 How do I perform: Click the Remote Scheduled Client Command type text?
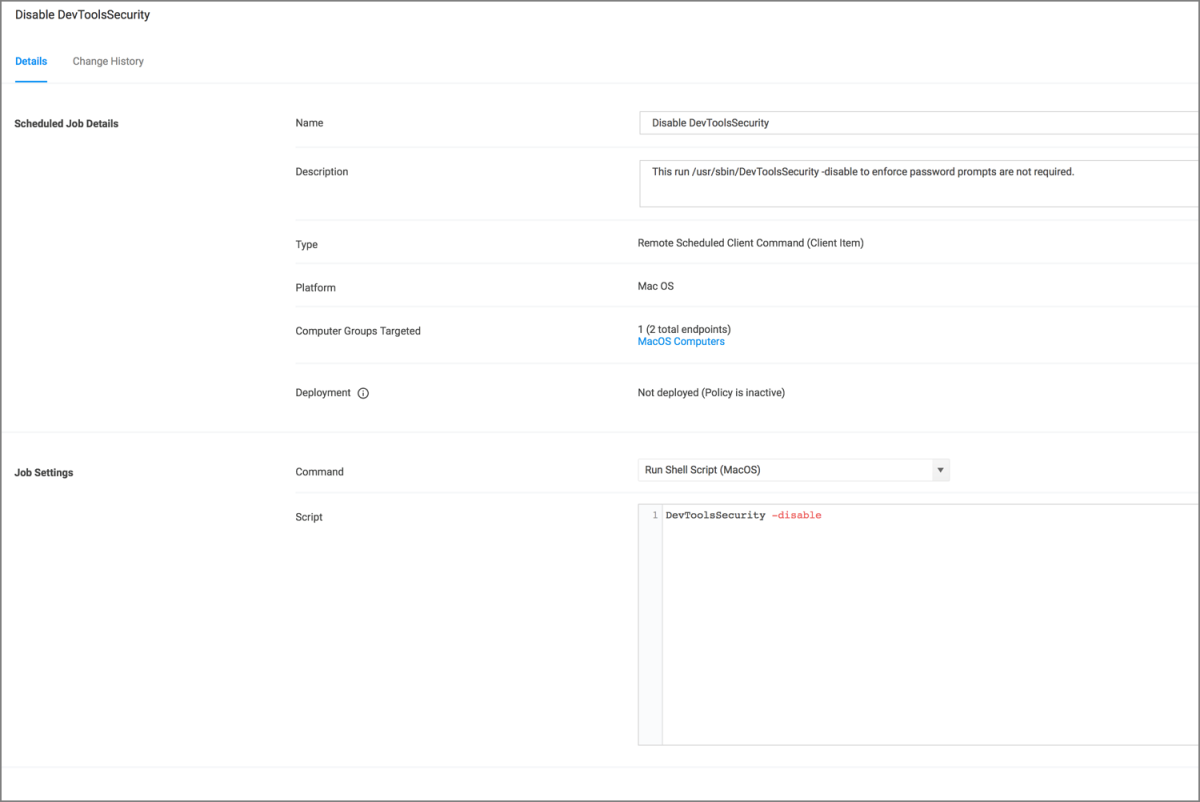[750, 244]
